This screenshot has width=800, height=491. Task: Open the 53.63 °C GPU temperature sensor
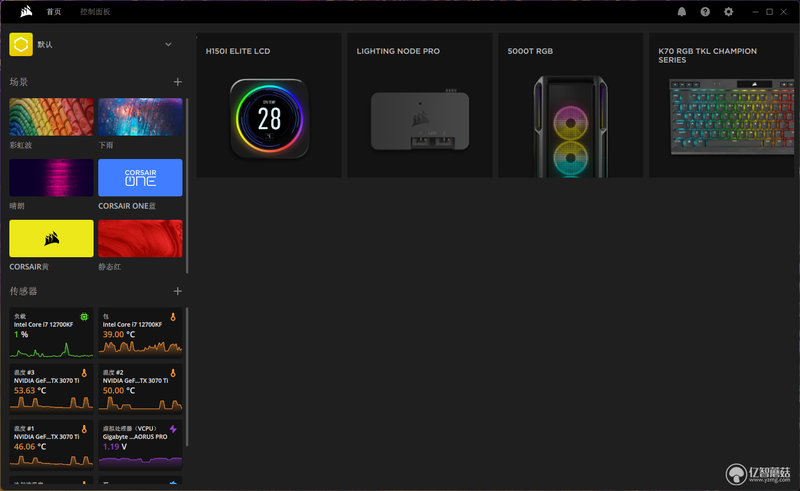pos(52,389)
